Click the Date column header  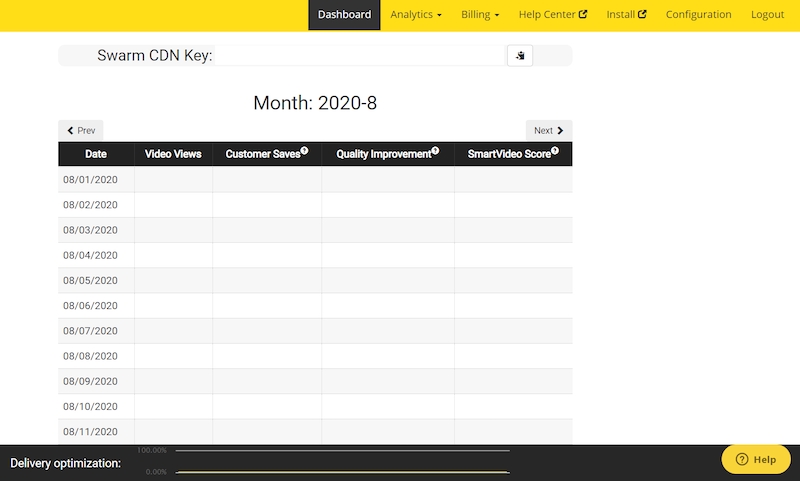coord(96,154)
